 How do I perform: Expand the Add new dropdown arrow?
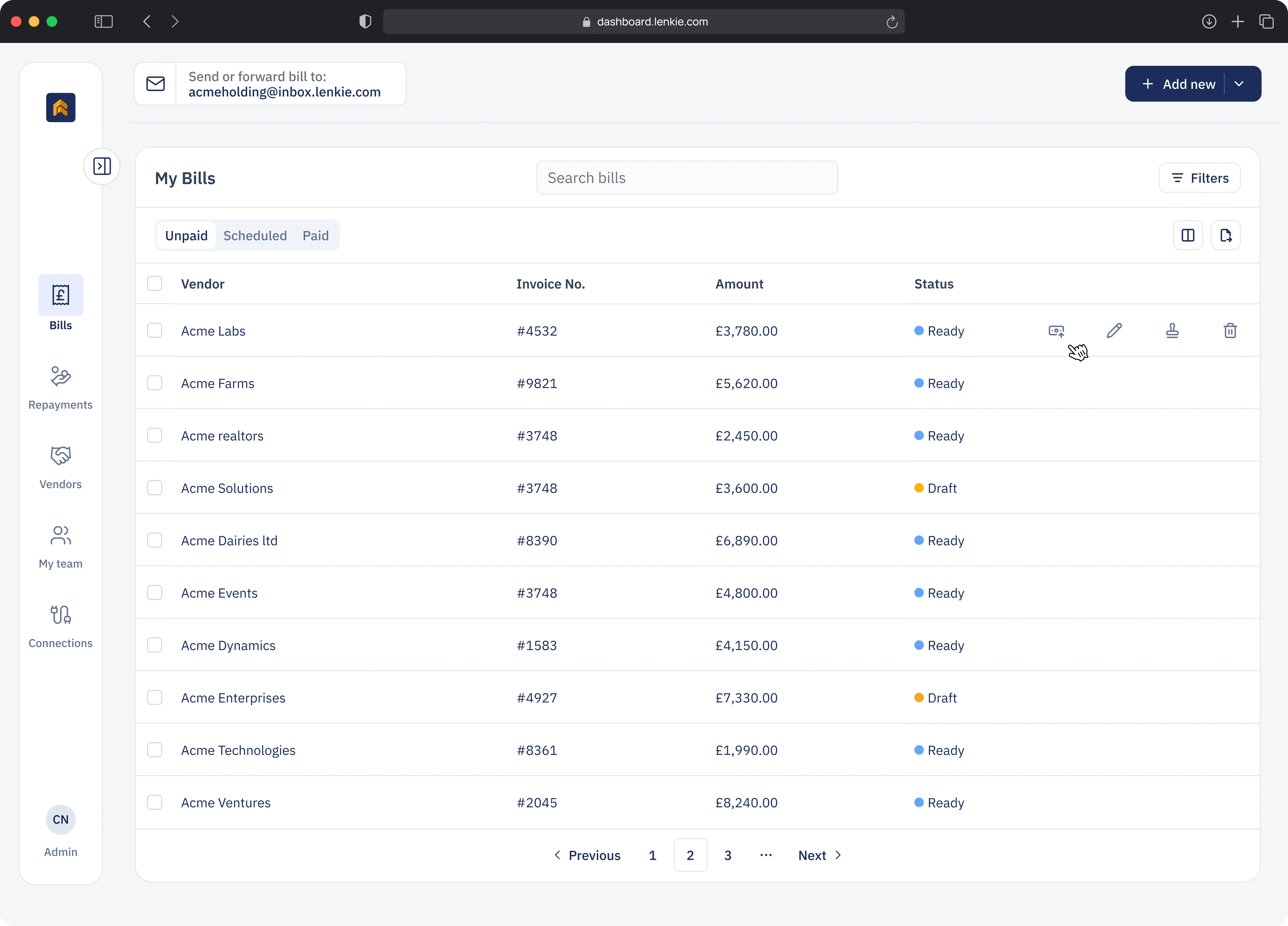tap(1239, 84)
